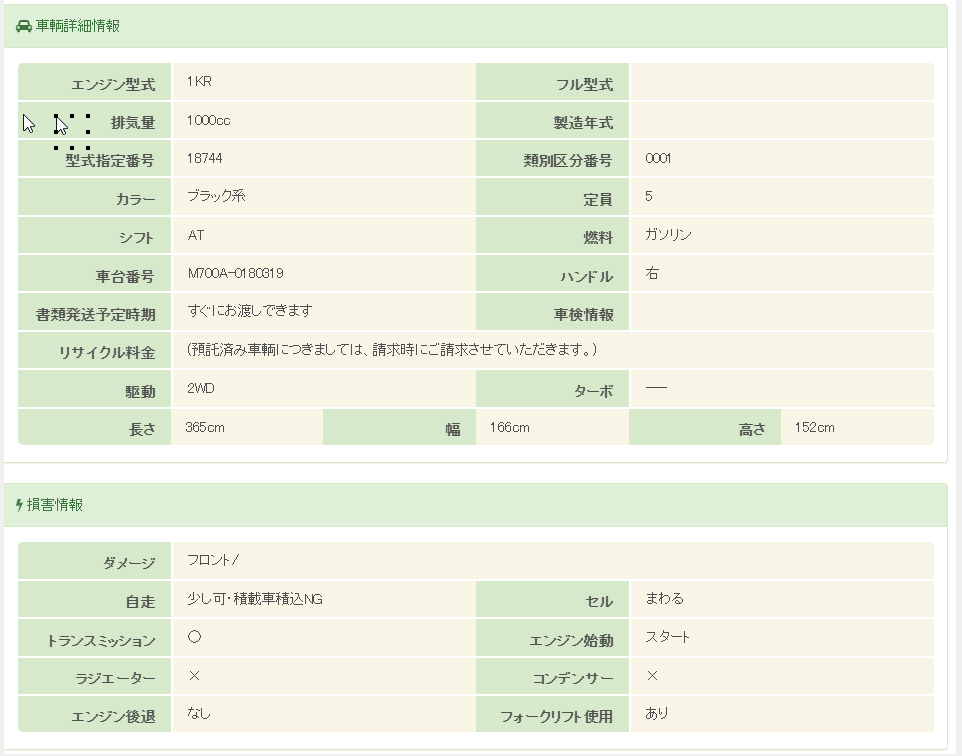Click the 類別区分番号 value 0001

[x=658, y=159]
